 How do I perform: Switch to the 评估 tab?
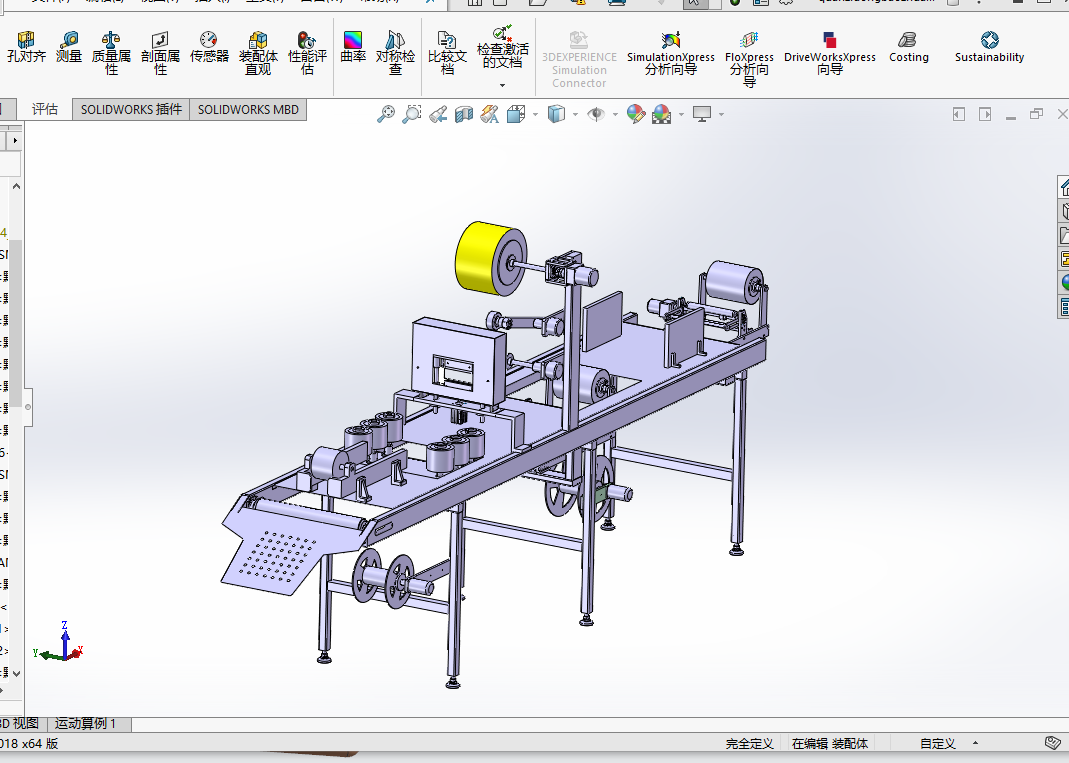coord(45,109)
